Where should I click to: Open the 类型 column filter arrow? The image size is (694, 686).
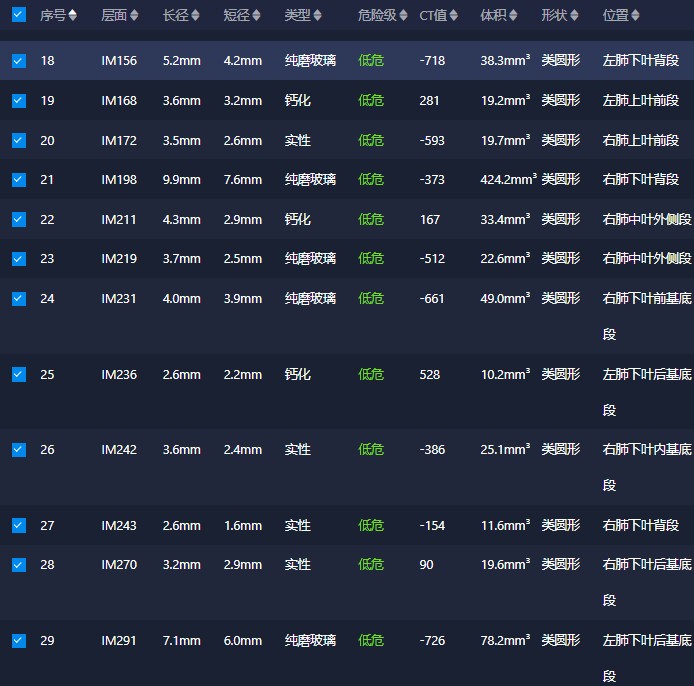point(318,17)
